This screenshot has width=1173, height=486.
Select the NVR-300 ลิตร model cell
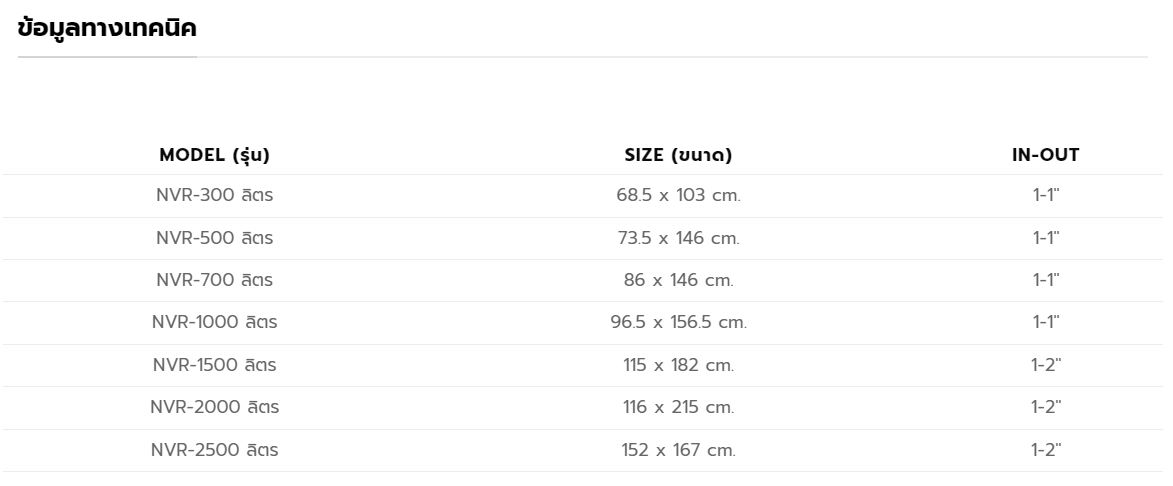215,196
